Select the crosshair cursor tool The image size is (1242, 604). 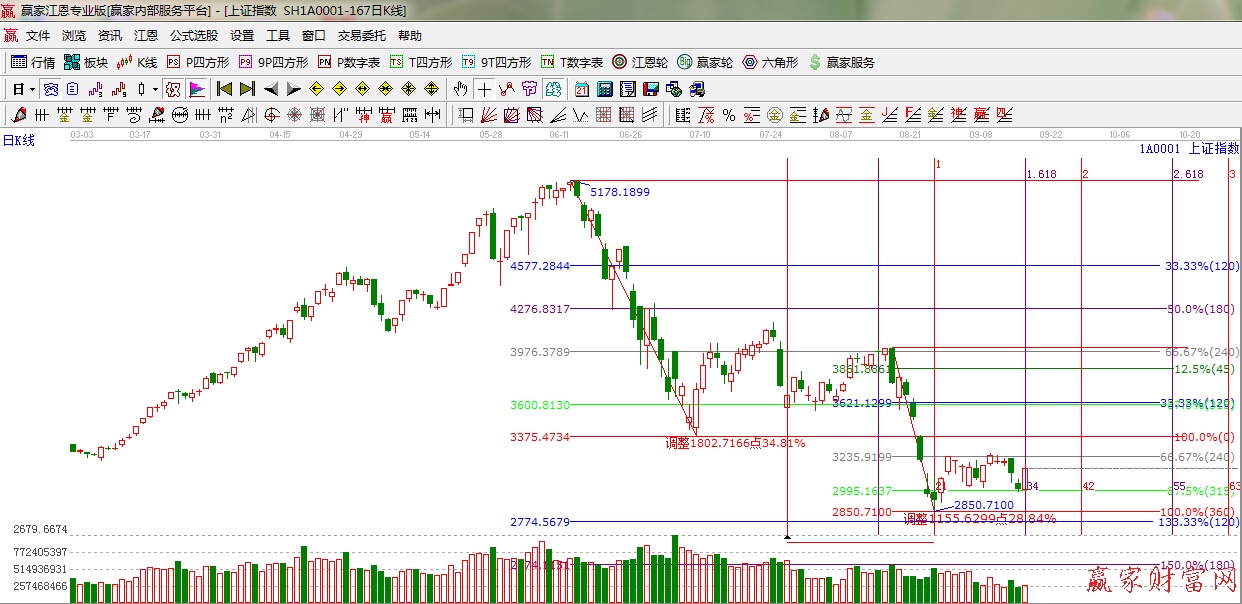484,89
